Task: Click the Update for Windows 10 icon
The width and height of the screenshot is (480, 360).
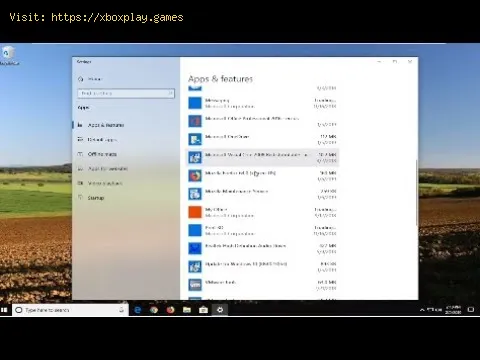Action: point(195,267)
